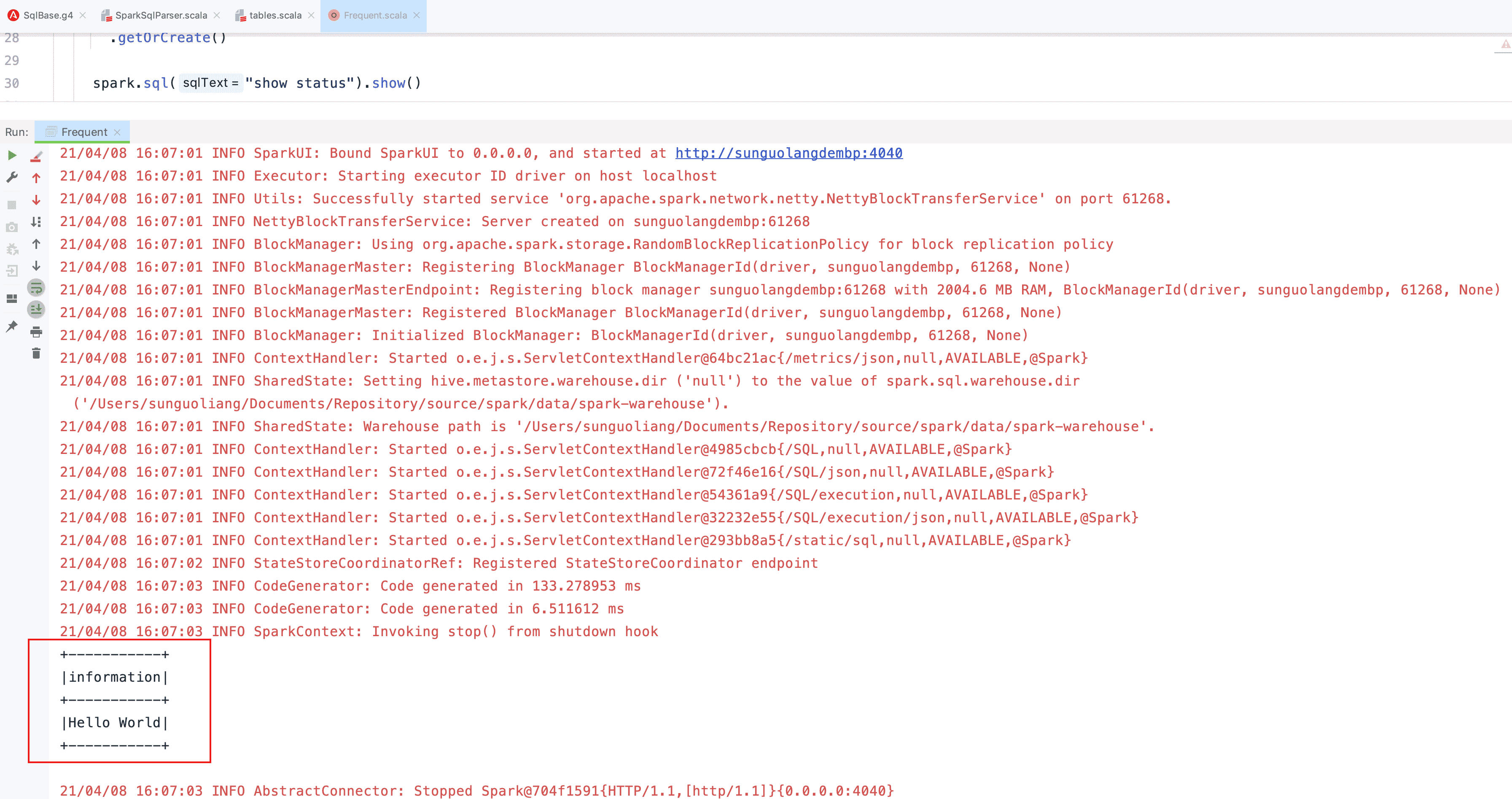Close the tables.scala tab

tap(311, 15)
